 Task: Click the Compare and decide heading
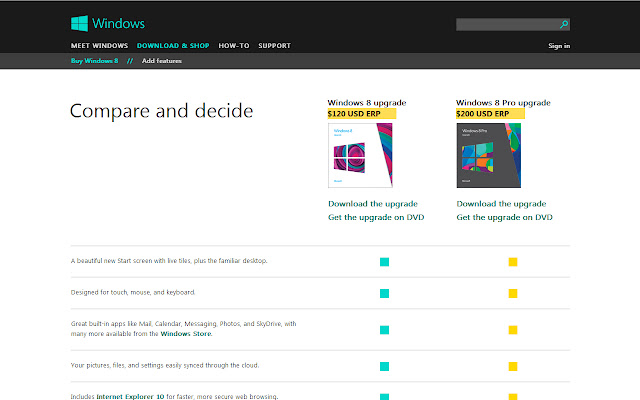point(162,111)
